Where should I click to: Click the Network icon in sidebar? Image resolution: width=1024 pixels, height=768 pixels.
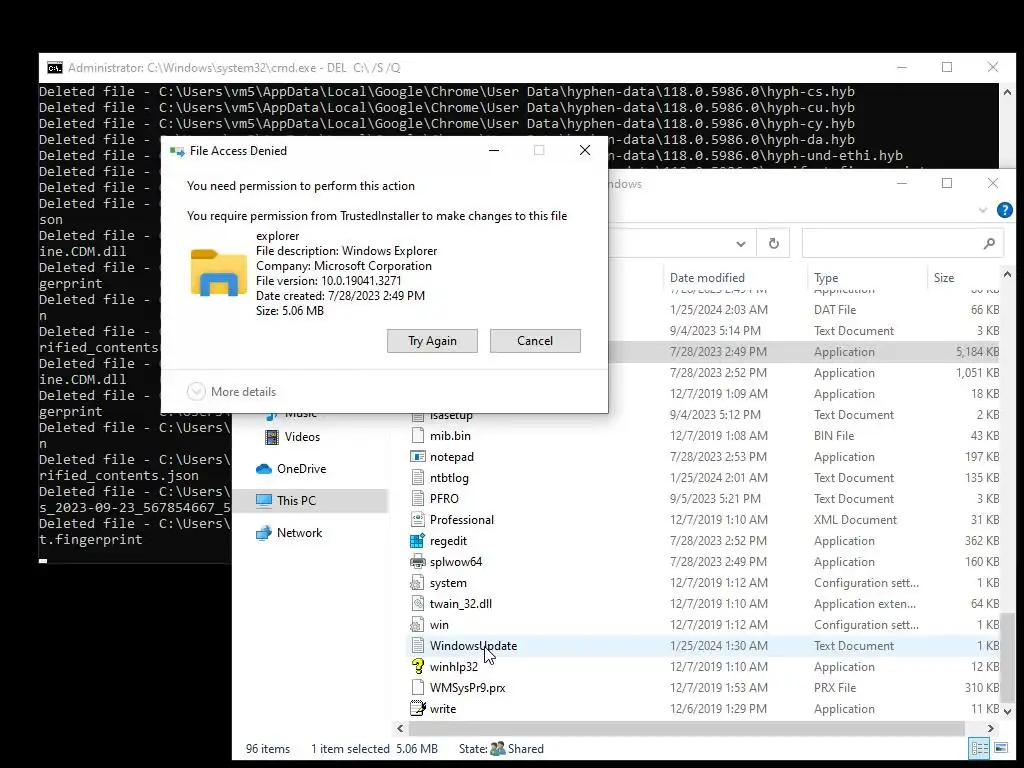[263, 533]
